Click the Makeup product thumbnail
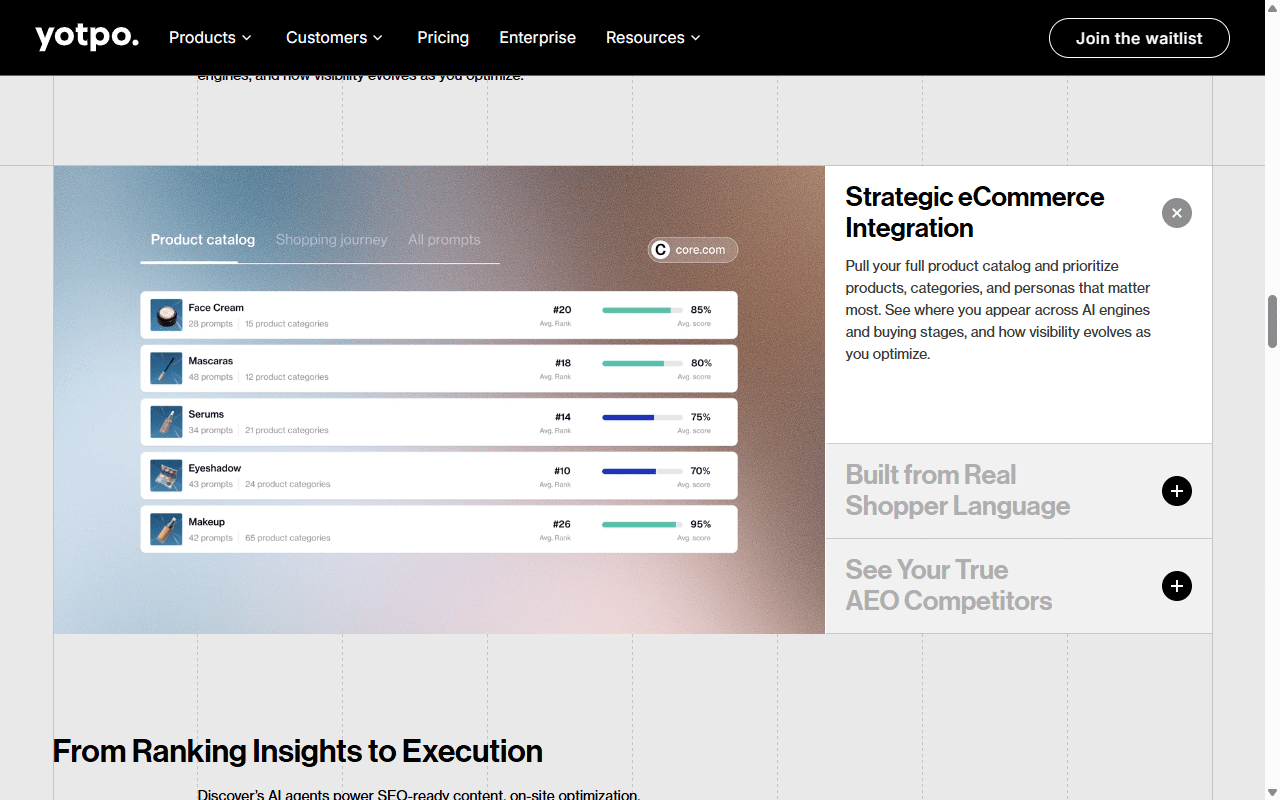Image resolution: width=1280 pixels, height=800 pixels. [166, 530]
